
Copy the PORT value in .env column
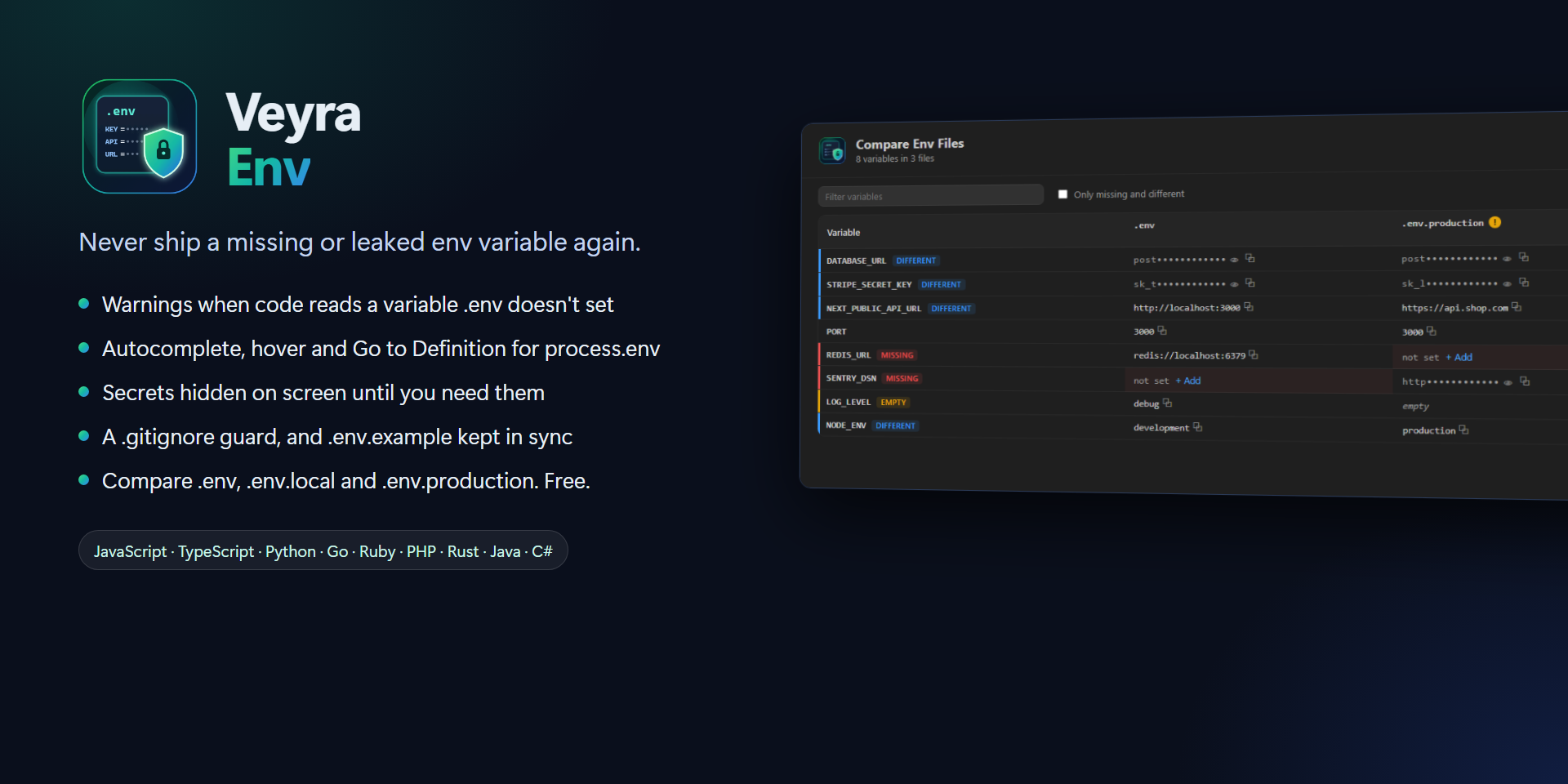(1161, 330)
